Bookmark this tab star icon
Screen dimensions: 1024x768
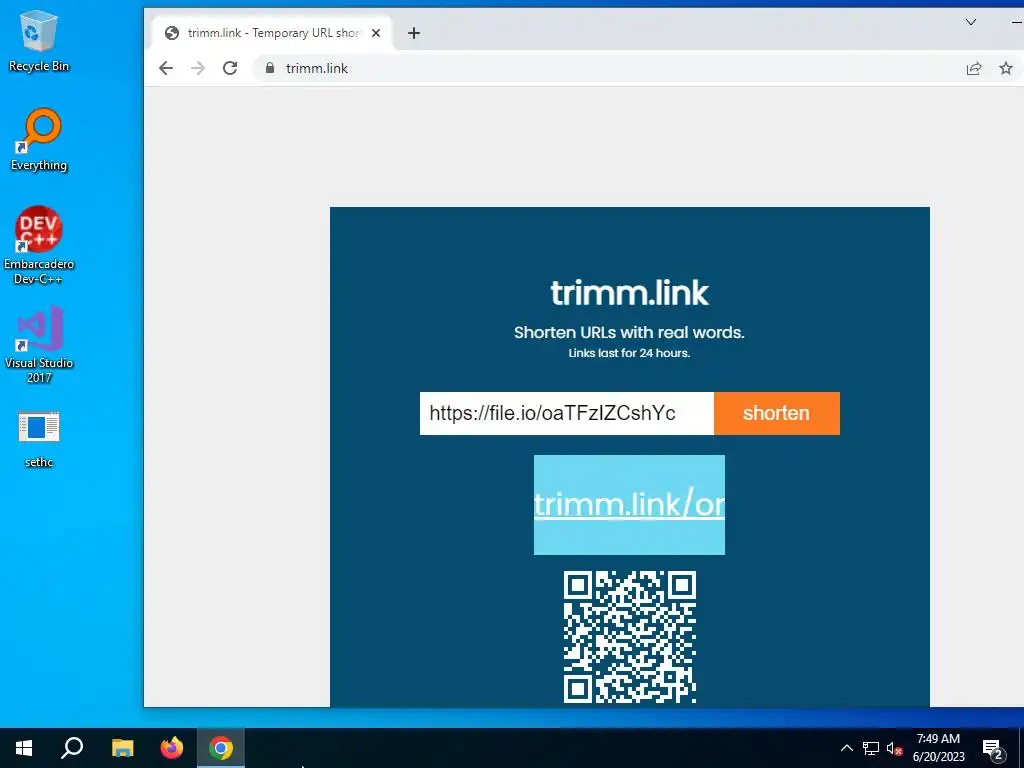click(x=1006, y=68)
